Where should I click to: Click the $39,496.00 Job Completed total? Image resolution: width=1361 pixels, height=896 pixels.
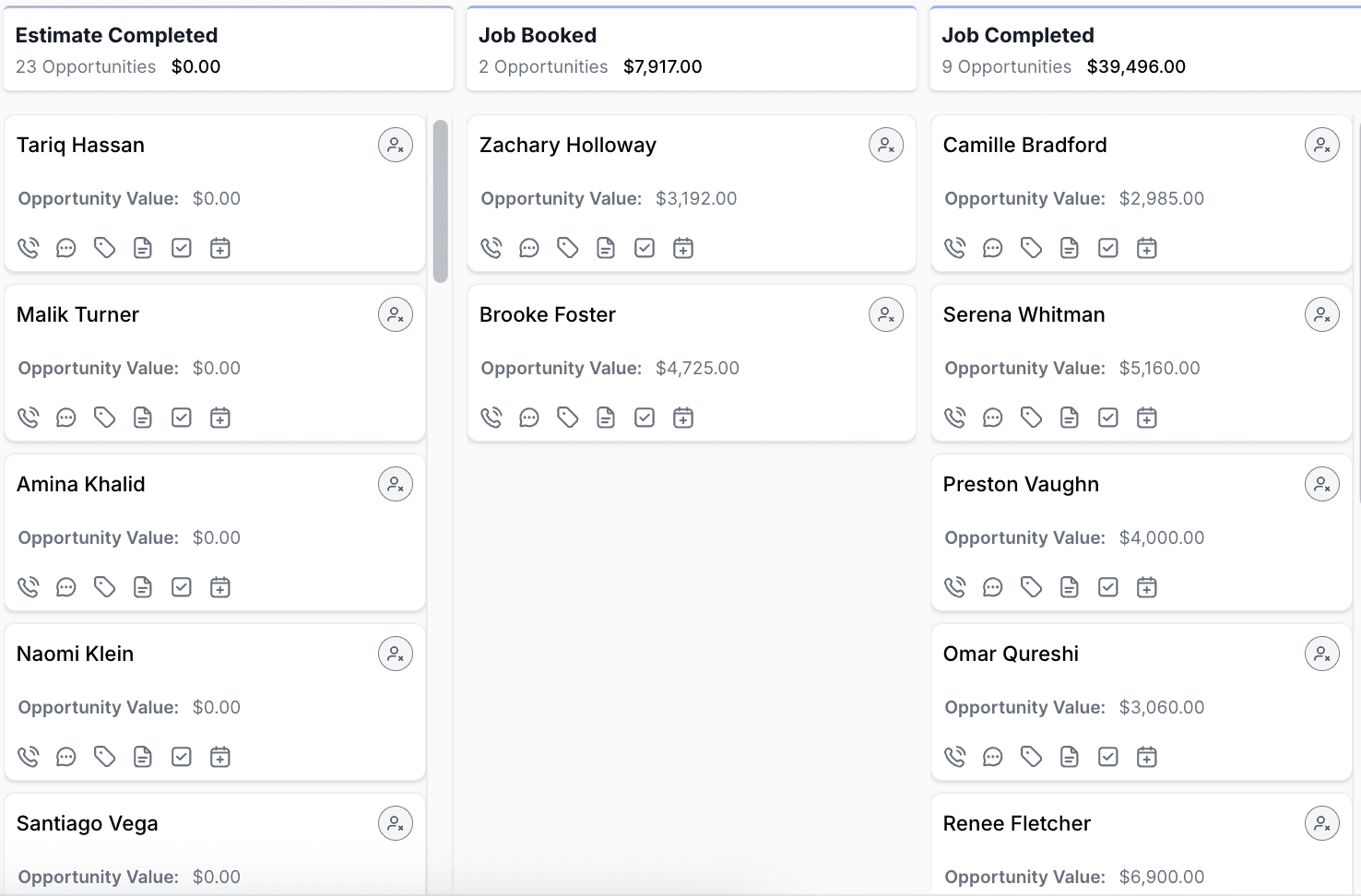(1136, 66)
